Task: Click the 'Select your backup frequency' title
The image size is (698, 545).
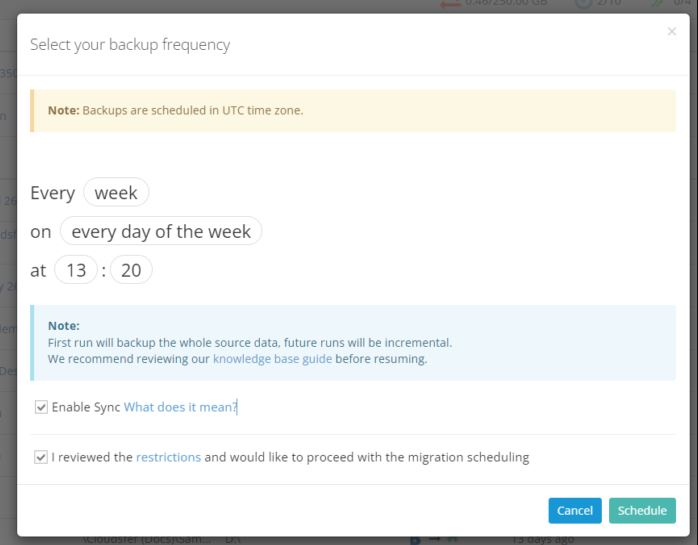Action: pyautogui.click(x=130, y=44)
